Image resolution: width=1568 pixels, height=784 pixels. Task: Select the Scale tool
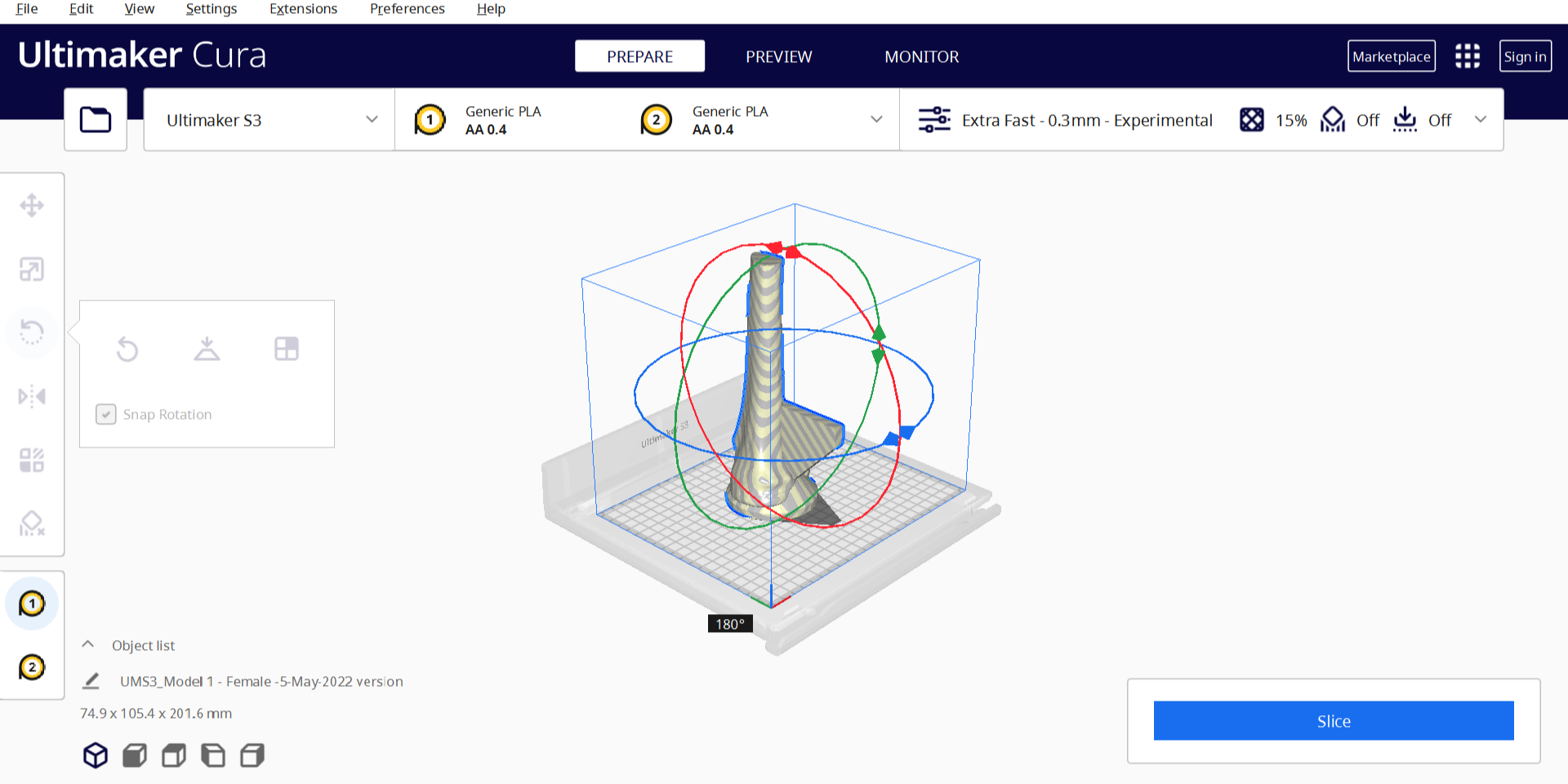[32, 269]
